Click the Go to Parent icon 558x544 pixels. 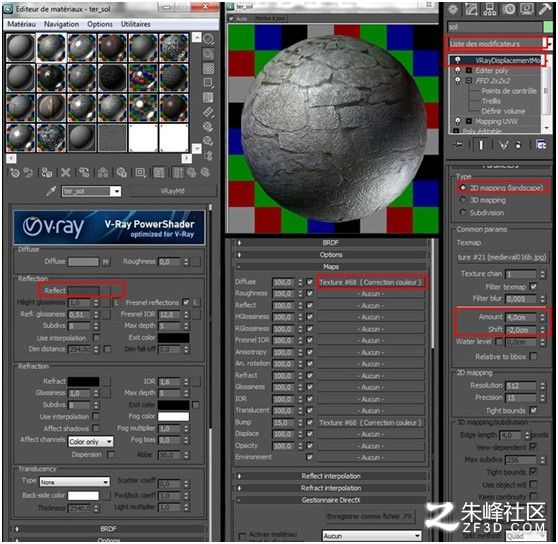pos(191,173)
